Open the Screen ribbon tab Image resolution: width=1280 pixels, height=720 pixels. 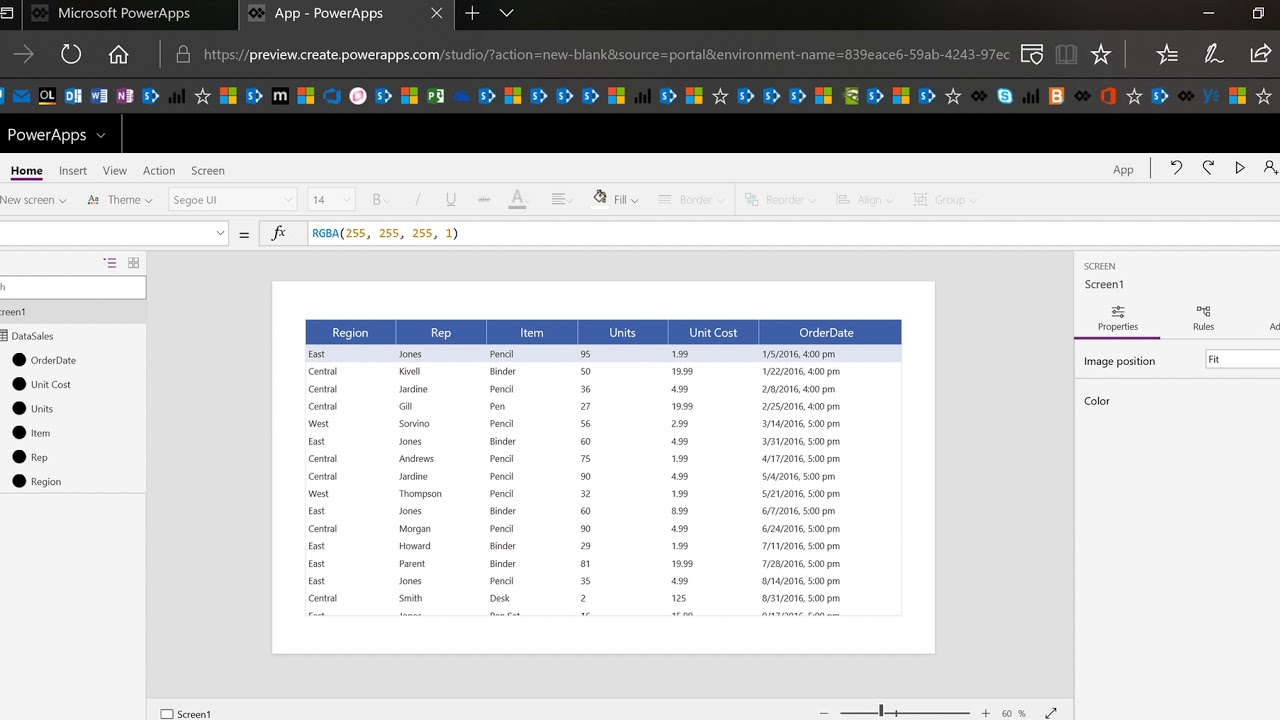tap(208, 171)
